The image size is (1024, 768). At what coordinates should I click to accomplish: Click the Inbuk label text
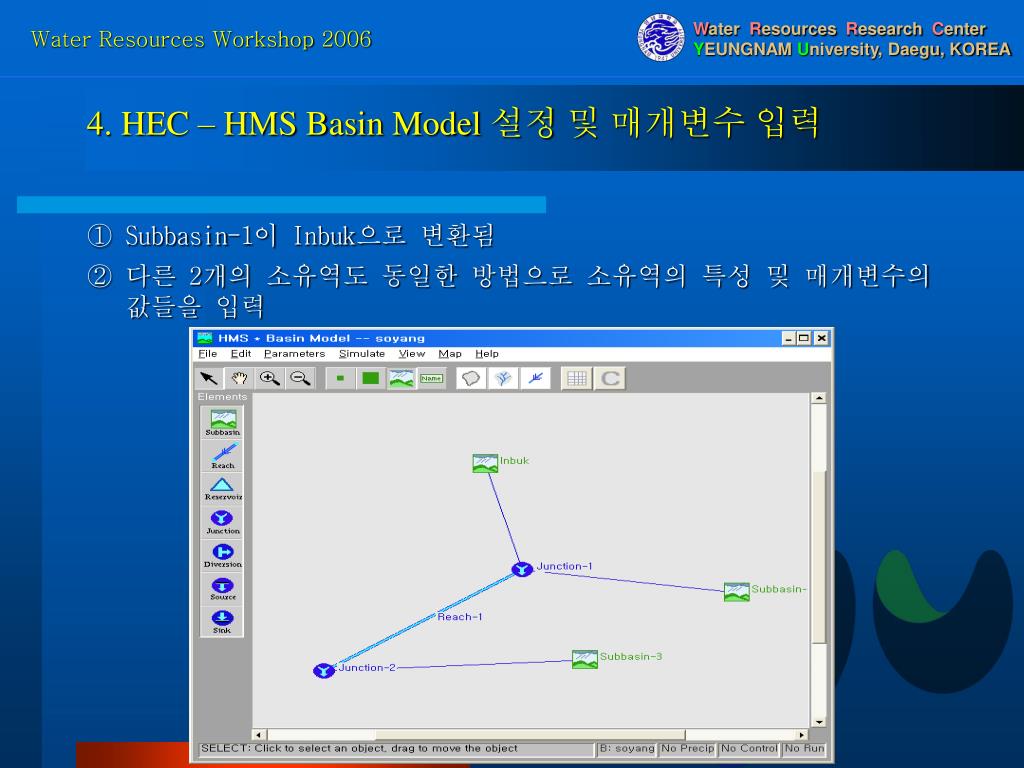(514, 460)
